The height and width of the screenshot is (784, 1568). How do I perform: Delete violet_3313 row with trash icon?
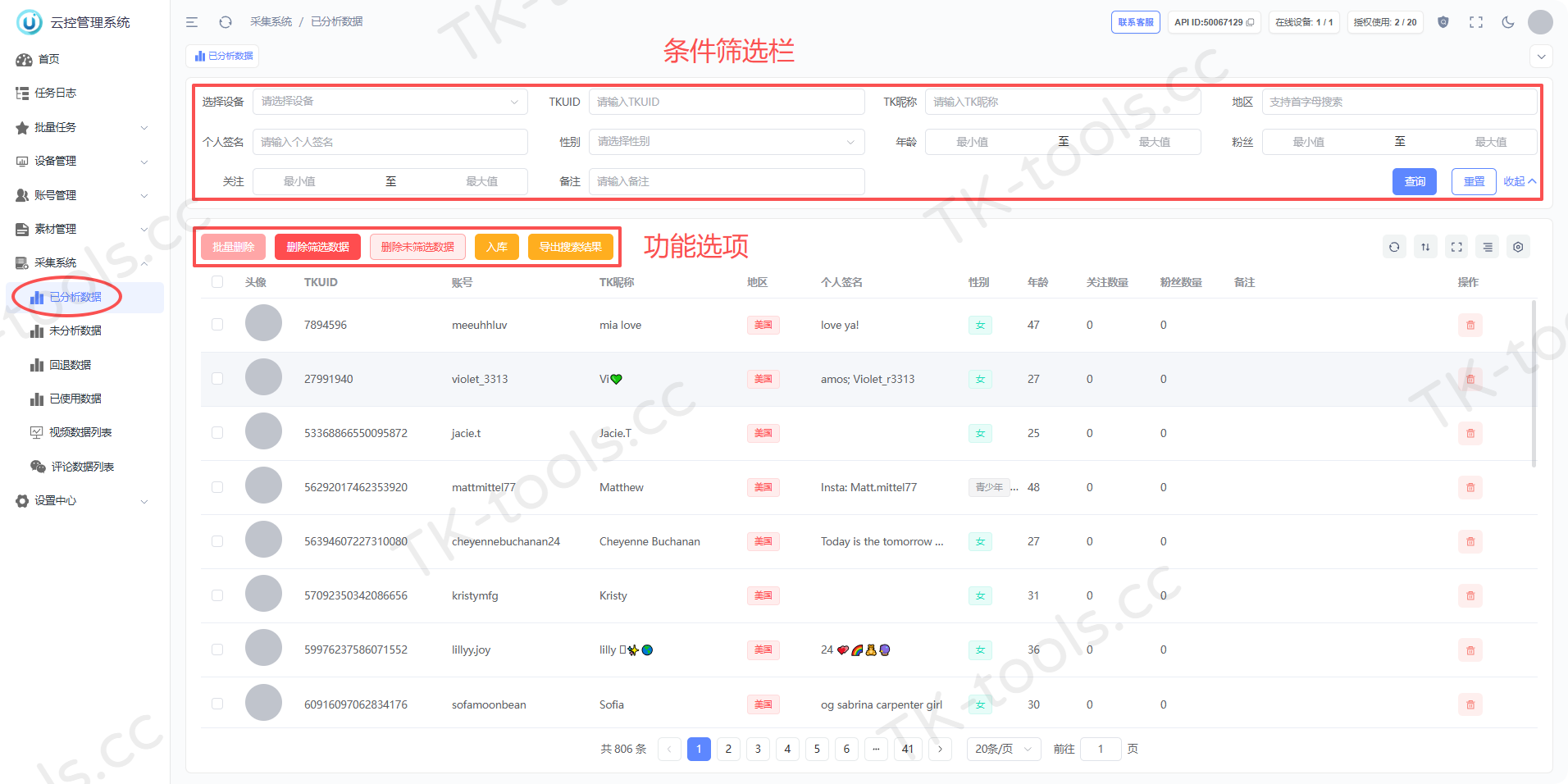(x=1470, y=379)
